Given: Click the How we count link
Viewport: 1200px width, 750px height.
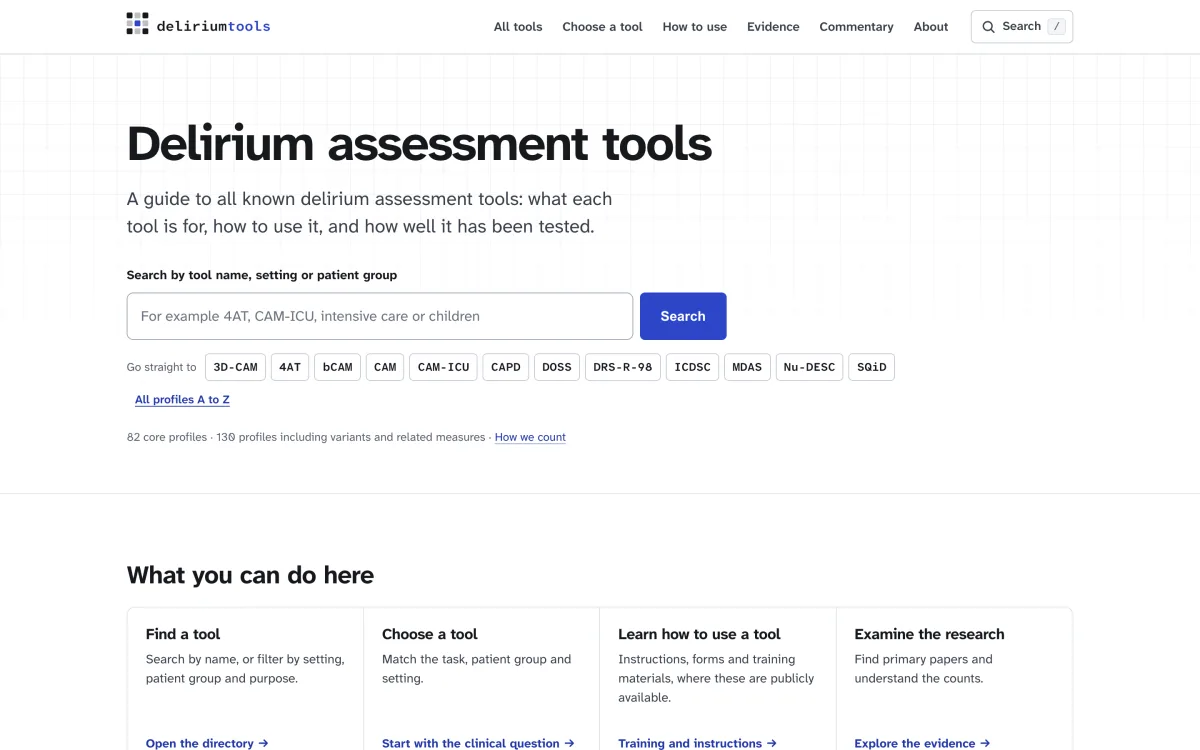Looking at the screenshot, I should pos(530,437).
